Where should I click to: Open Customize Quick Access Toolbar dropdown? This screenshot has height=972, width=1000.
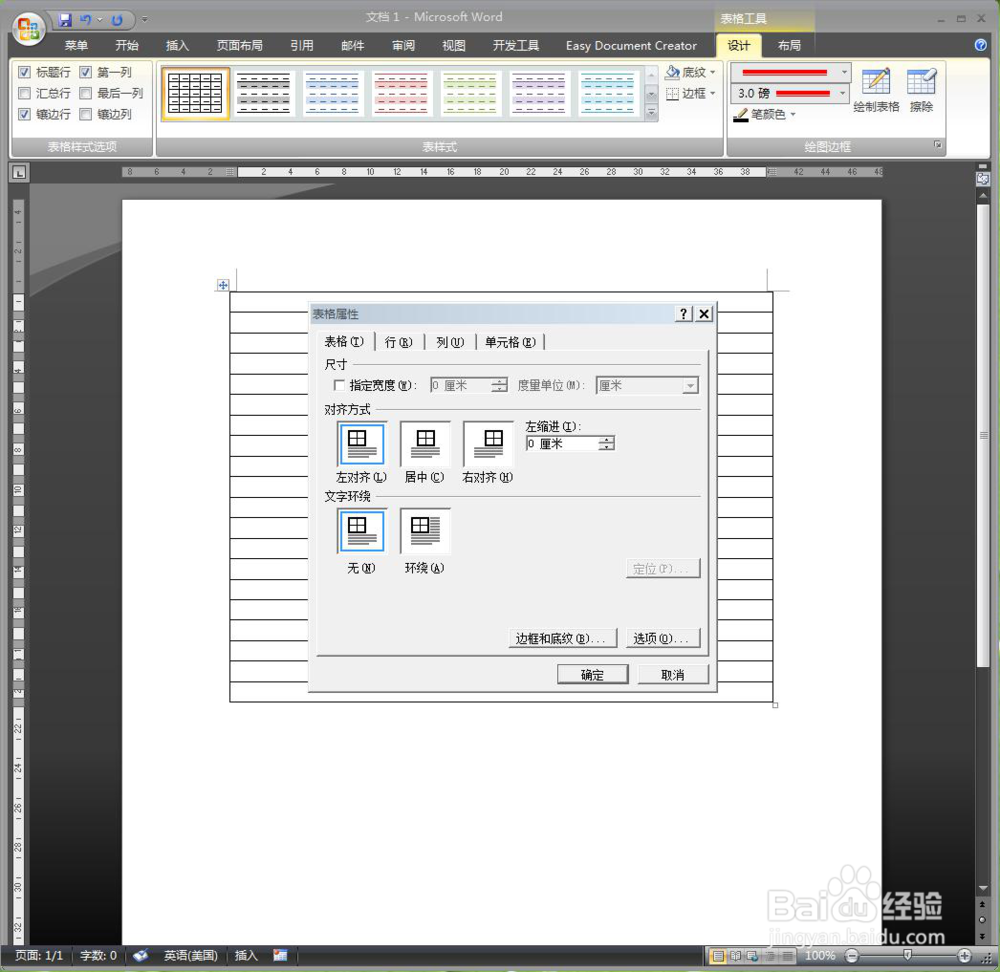point(145,20)
